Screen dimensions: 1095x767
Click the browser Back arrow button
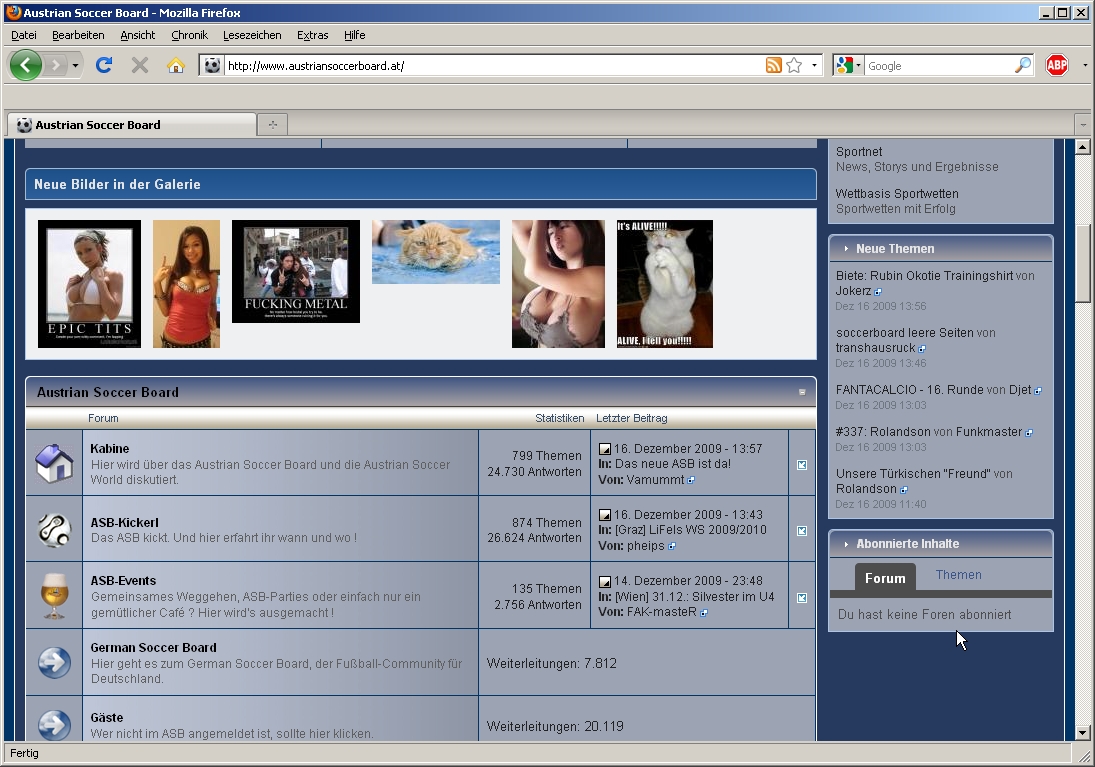click(x=26, y=66)
